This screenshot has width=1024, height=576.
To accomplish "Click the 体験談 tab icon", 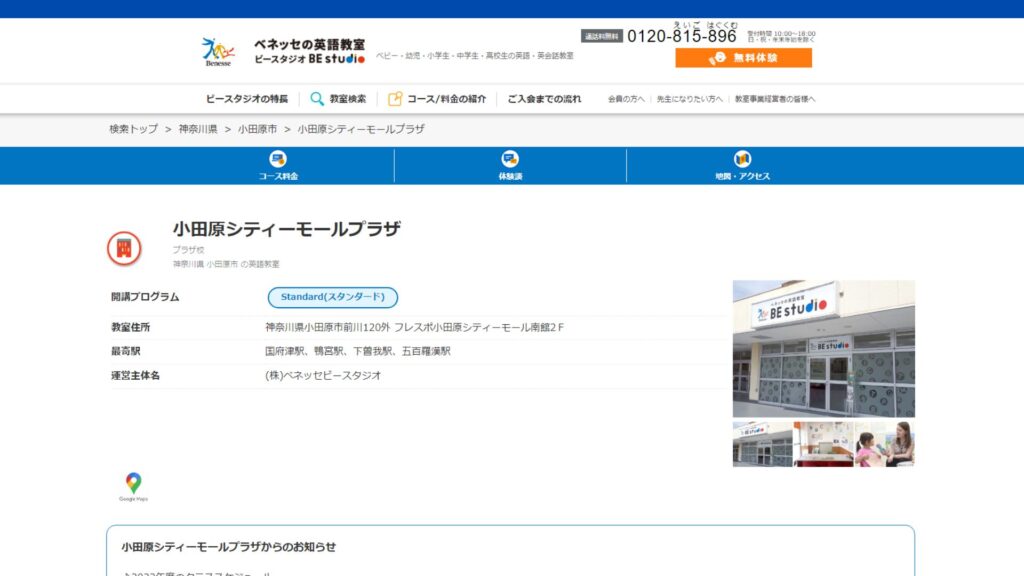I will 510,159.
